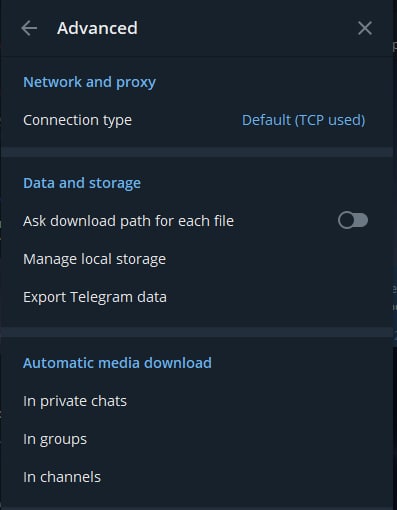Click the divider below Connection type row
This screenshot has height=510, width=397.
pos(197,152)
